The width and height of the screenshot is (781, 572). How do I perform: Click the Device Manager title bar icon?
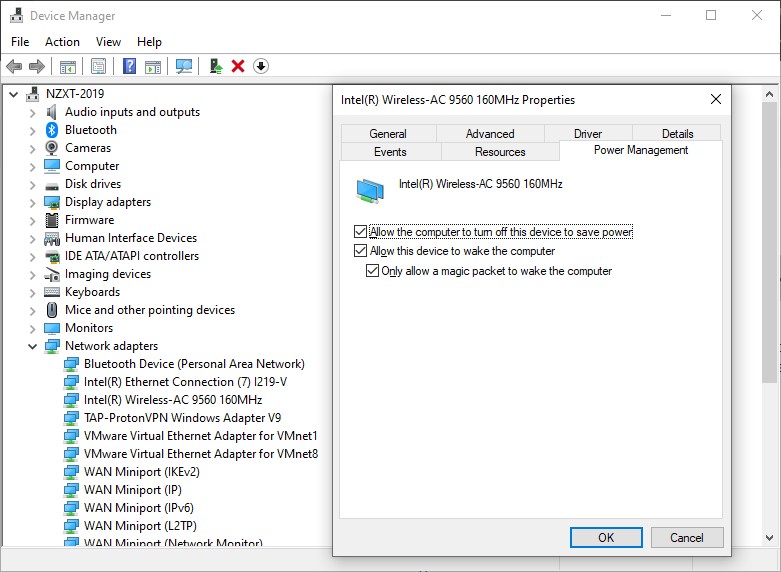tap(16, 15)
